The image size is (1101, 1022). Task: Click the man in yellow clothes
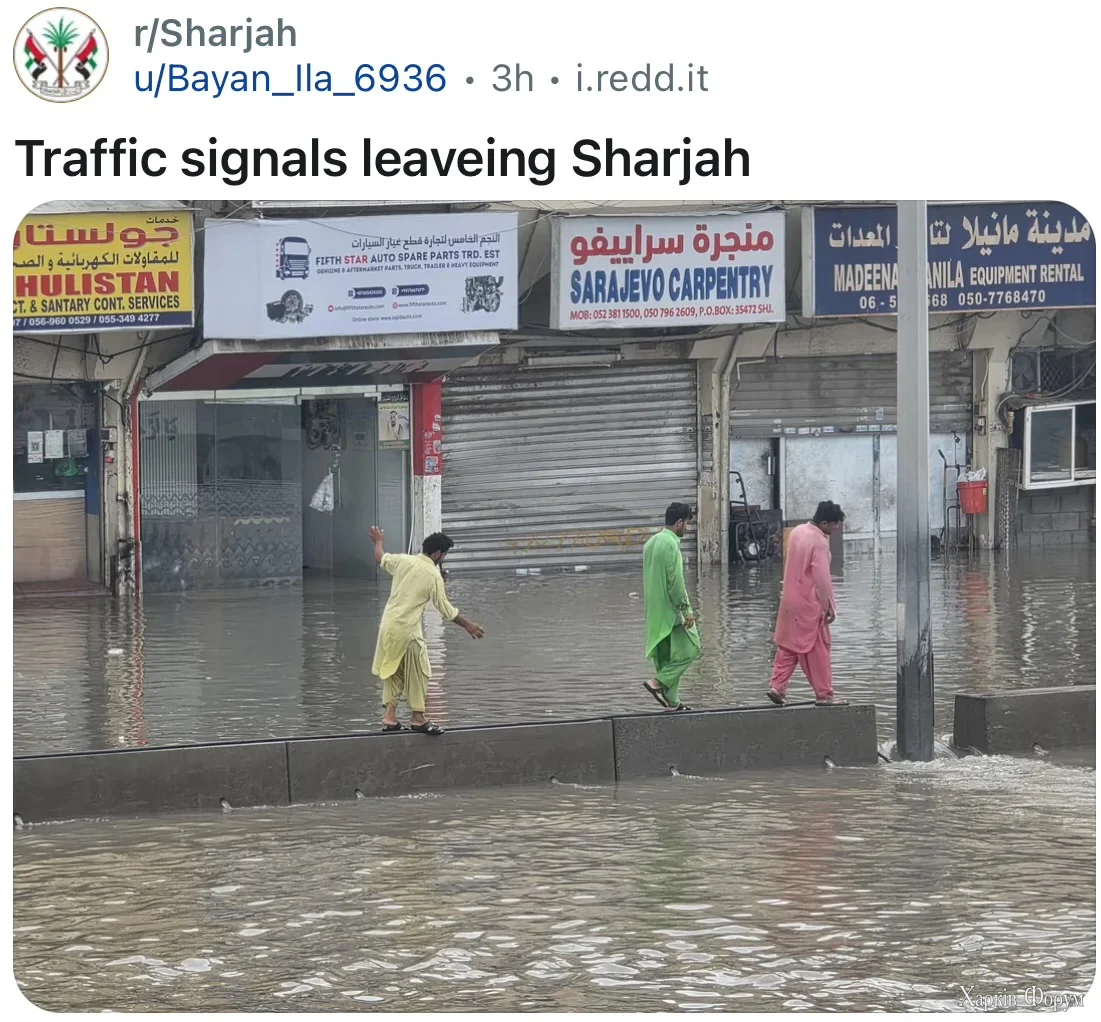click(417, 629)
